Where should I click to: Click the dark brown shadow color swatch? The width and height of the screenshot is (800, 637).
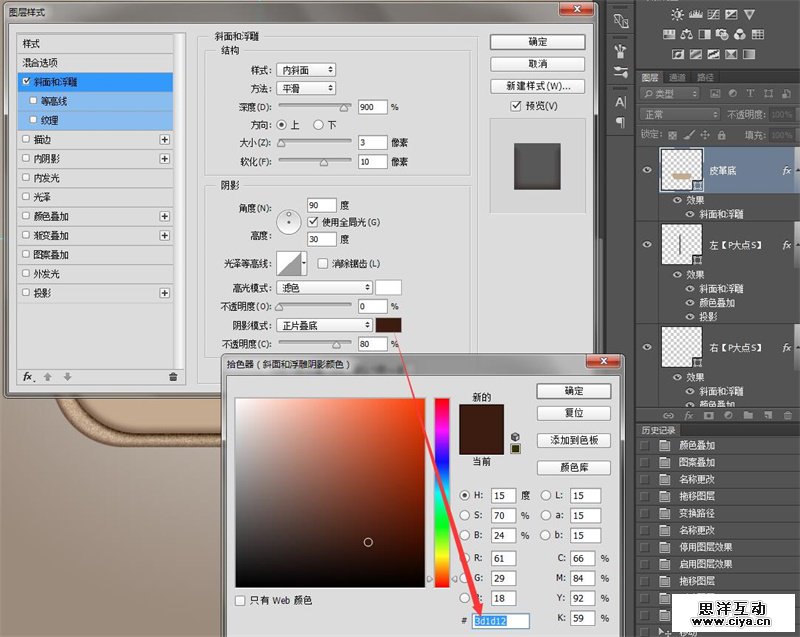[x=388, y=325]
